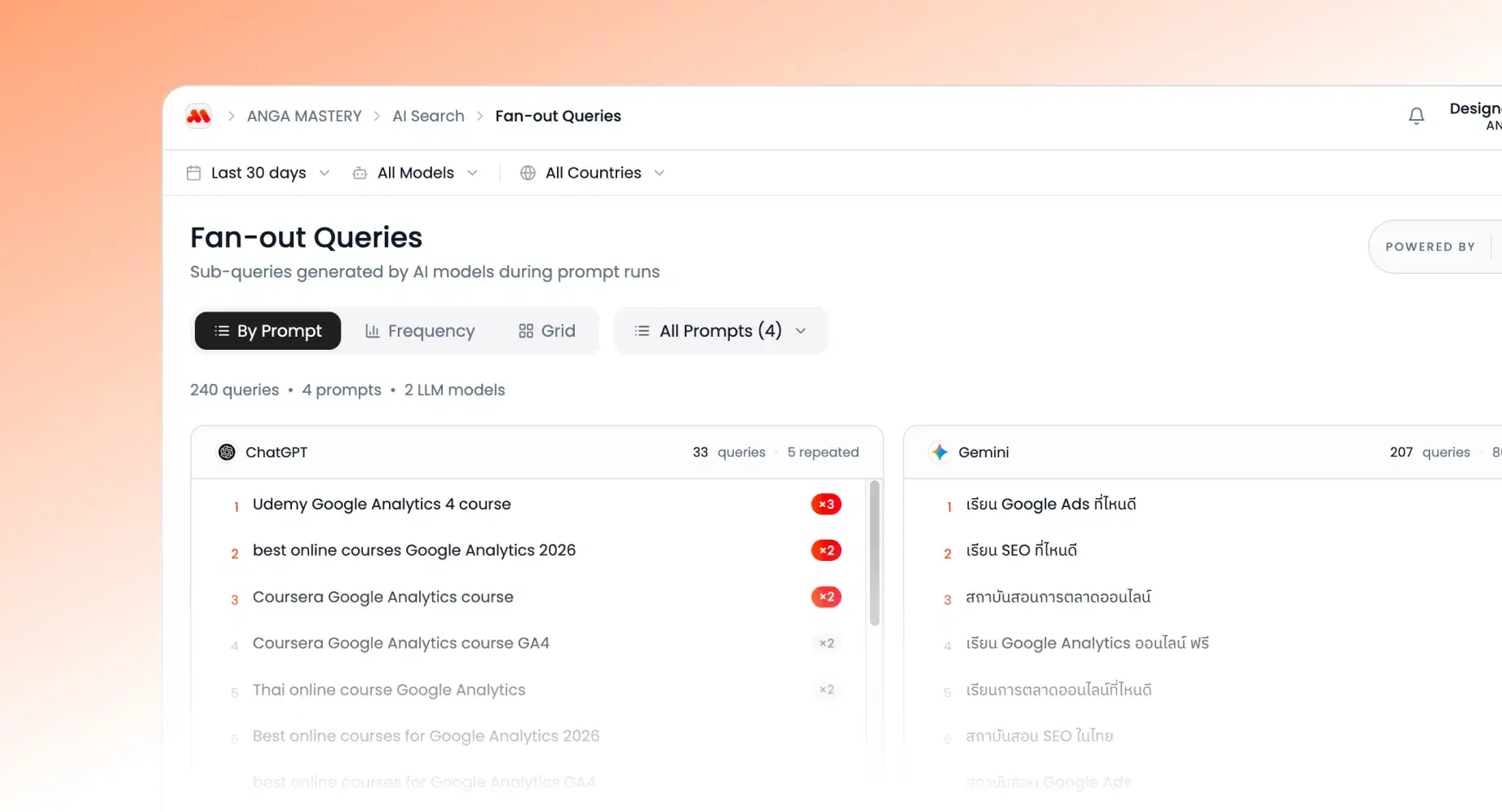Click the grid squares icon on Grid

tap(526, 331)
